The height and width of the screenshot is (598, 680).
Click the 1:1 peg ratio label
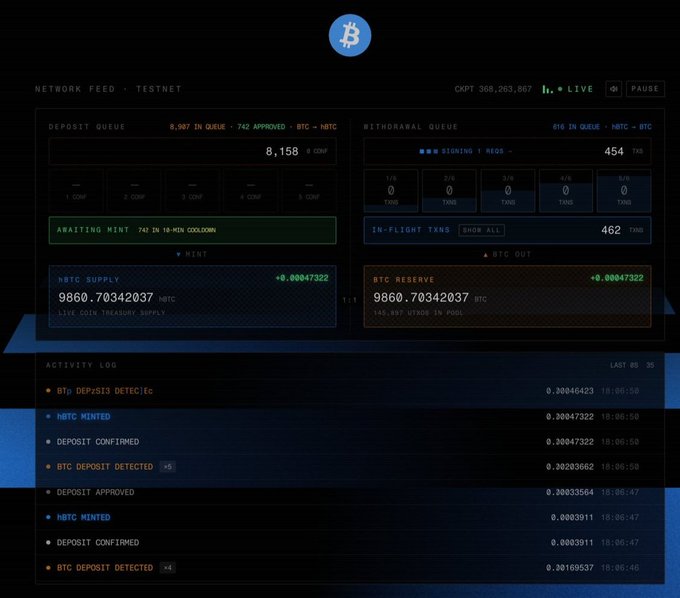[350, 300]
